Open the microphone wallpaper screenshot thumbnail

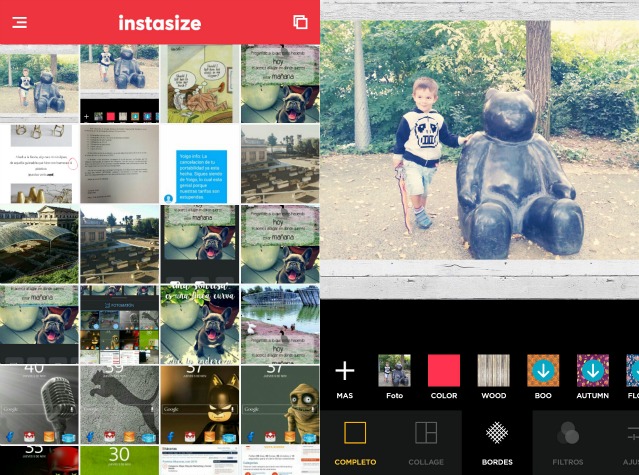39,405
